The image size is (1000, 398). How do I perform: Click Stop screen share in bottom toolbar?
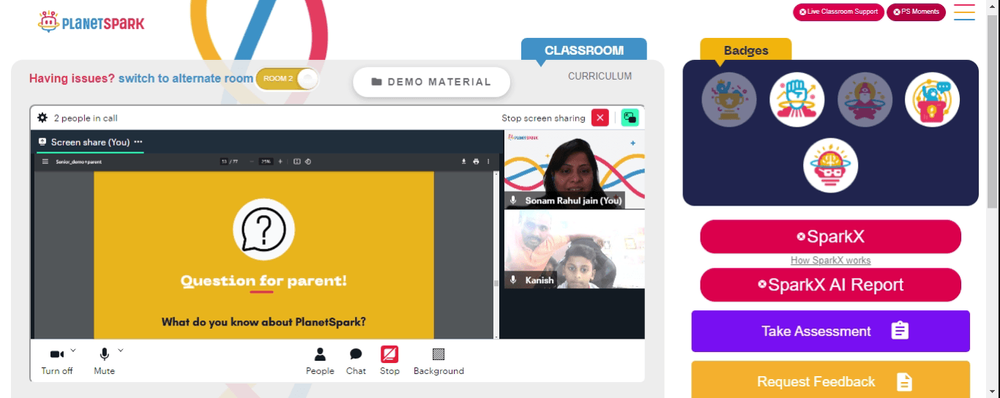390,361
